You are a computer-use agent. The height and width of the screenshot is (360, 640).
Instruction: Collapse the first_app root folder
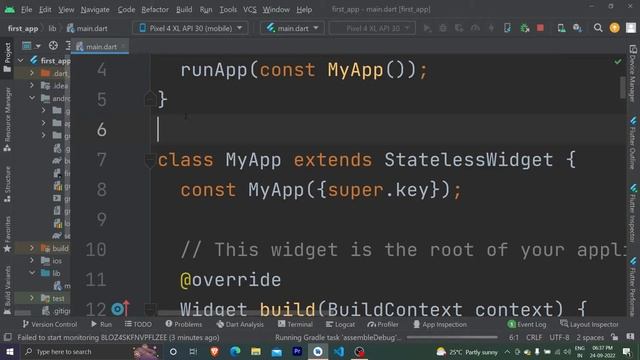[20, 60]
